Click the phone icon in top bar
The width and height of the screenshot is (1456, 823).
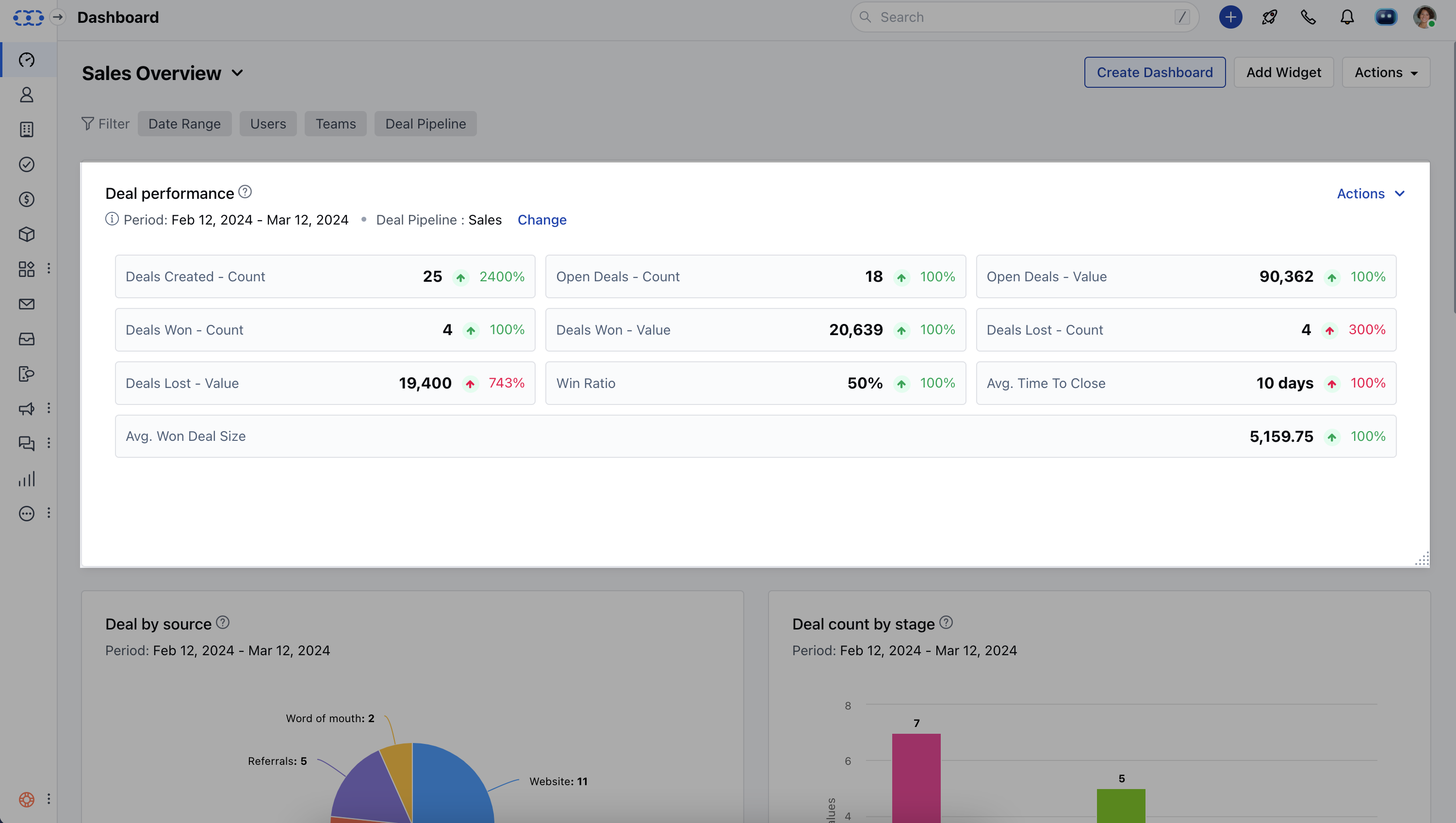point(1308,17)
